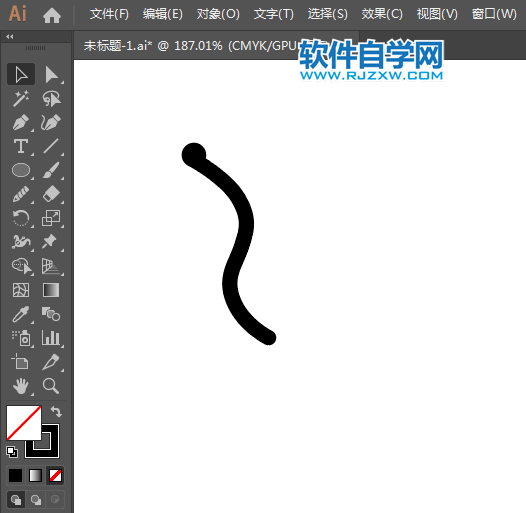The image size is (526, 513).
Task: Select the Direct Selection tool
Action: (51, 74)
